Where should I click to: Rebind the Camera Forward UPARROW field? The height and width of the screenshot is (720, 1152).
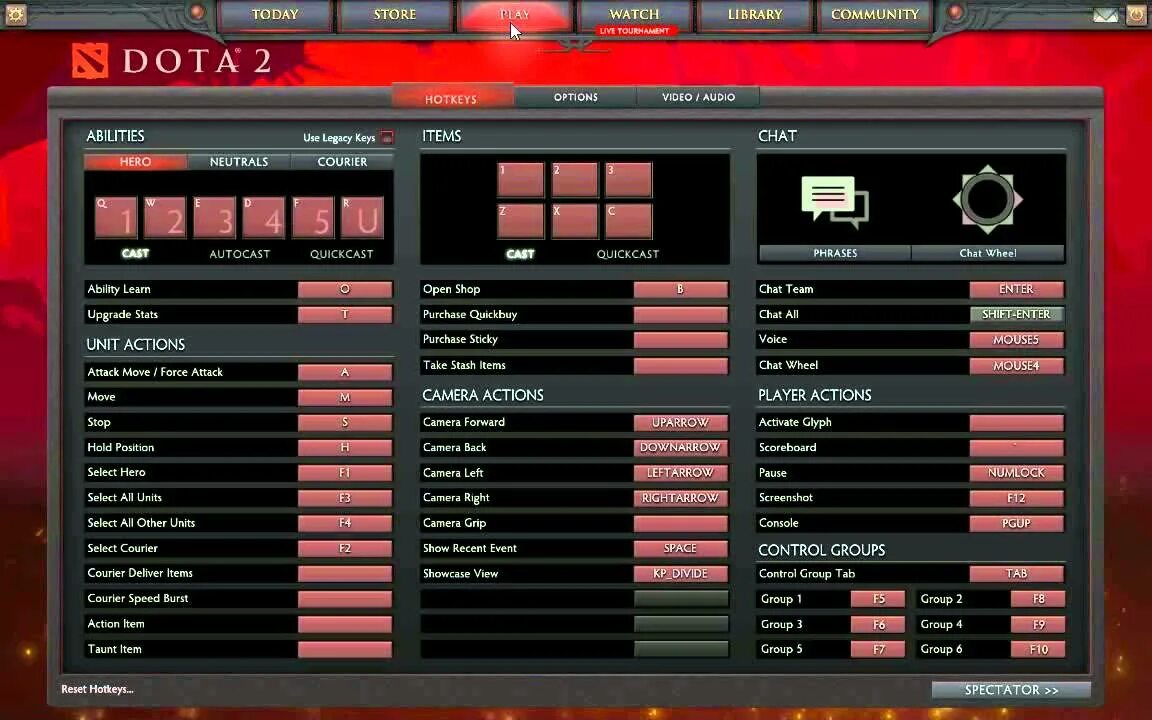tap(680, 422)
